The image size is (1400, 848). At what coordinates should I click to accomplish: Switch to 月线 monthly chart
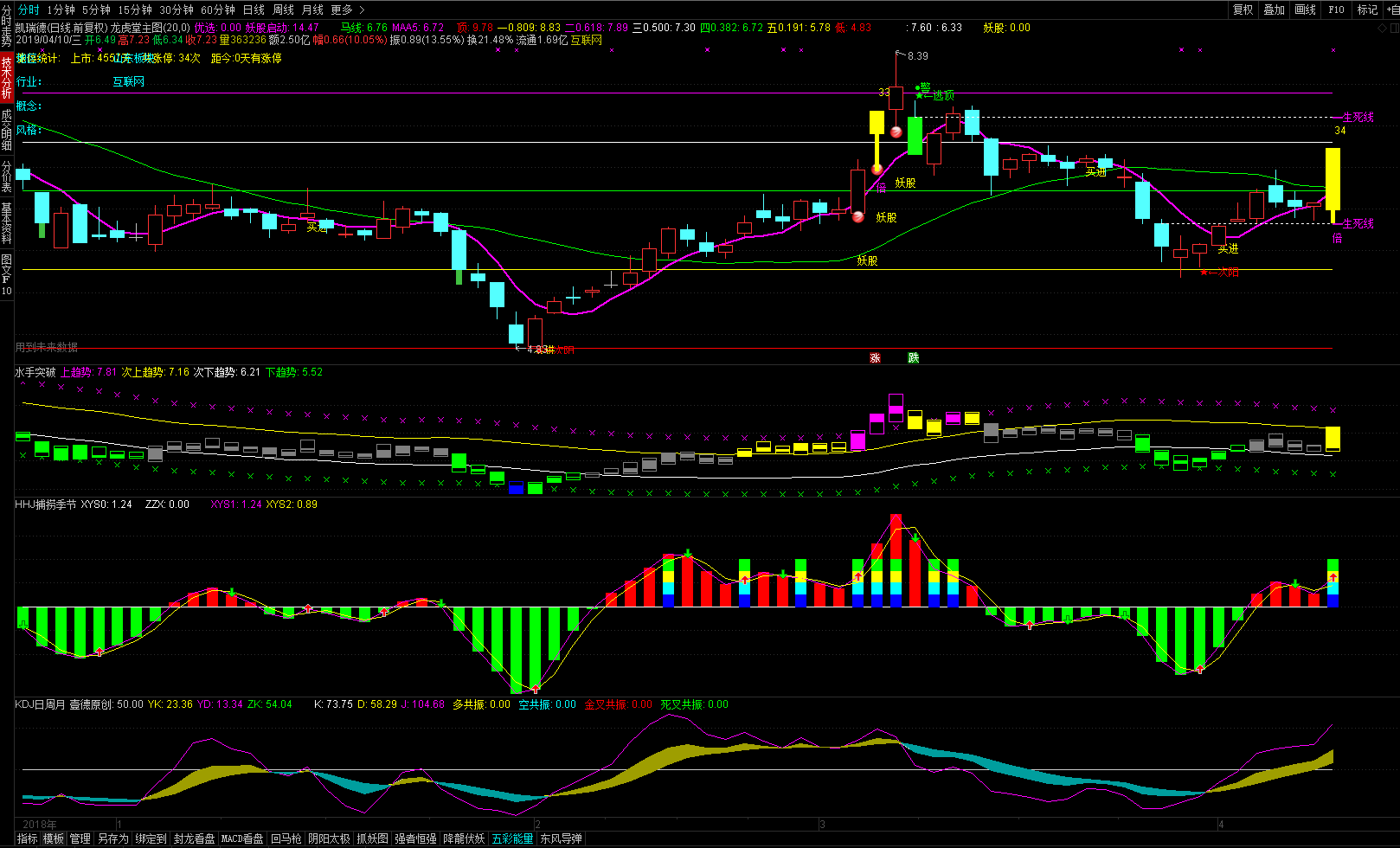(312, 10)
